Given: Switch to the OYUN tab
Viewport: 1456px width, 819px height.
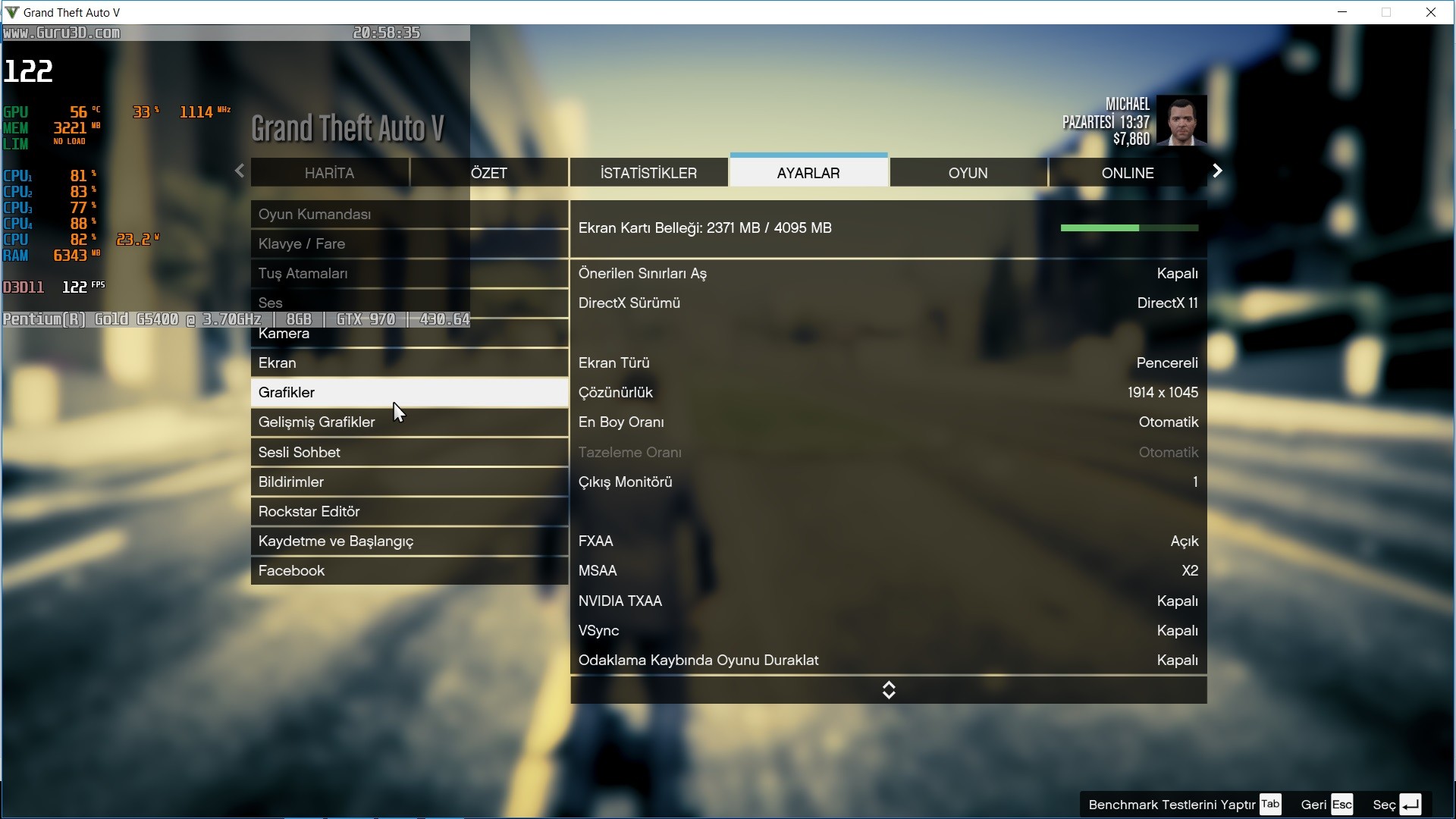Looking at the screenshot, I should tap(968, 173).
